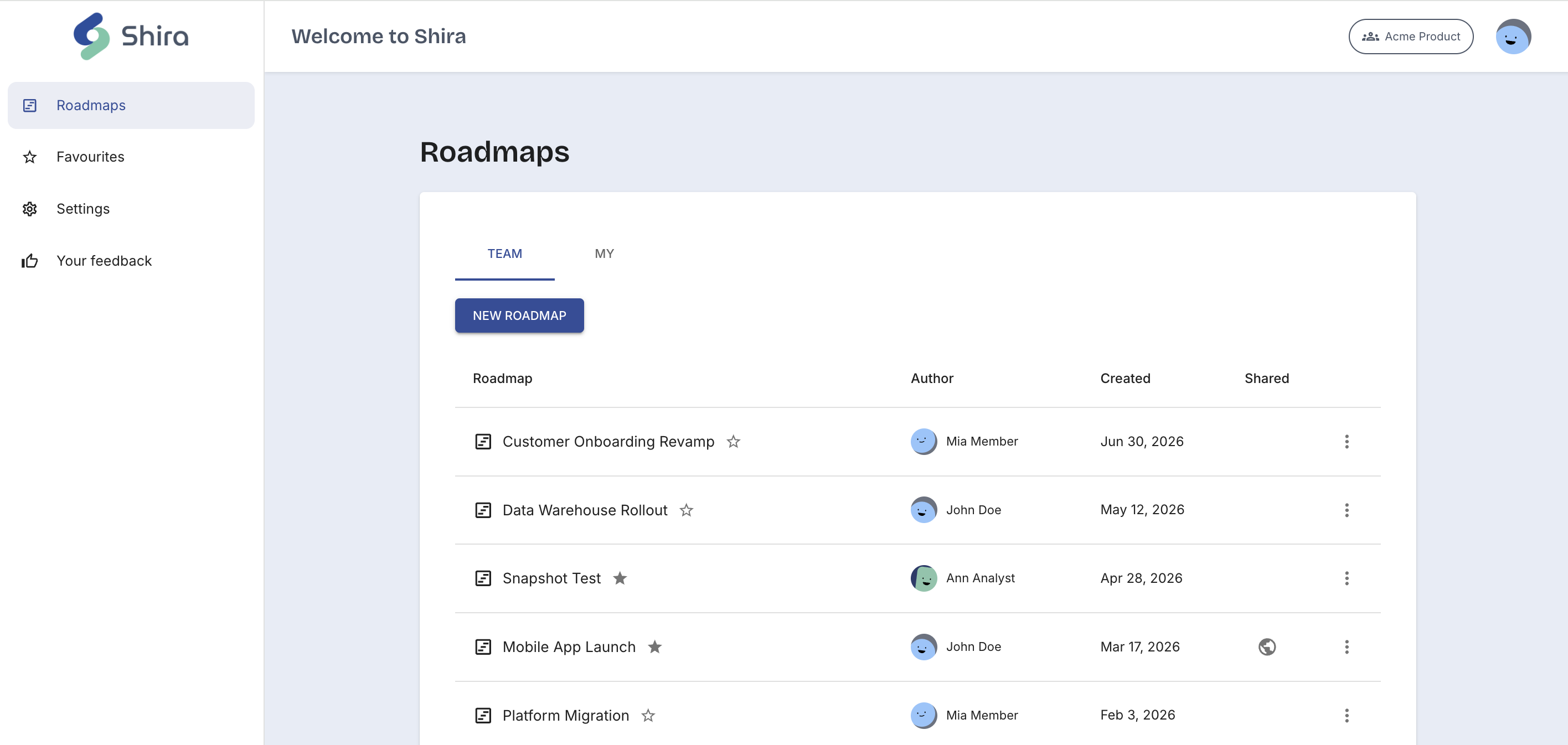The image size is (1568, 745).
Task: Click the Created column header
Action: pos(1125,379)
